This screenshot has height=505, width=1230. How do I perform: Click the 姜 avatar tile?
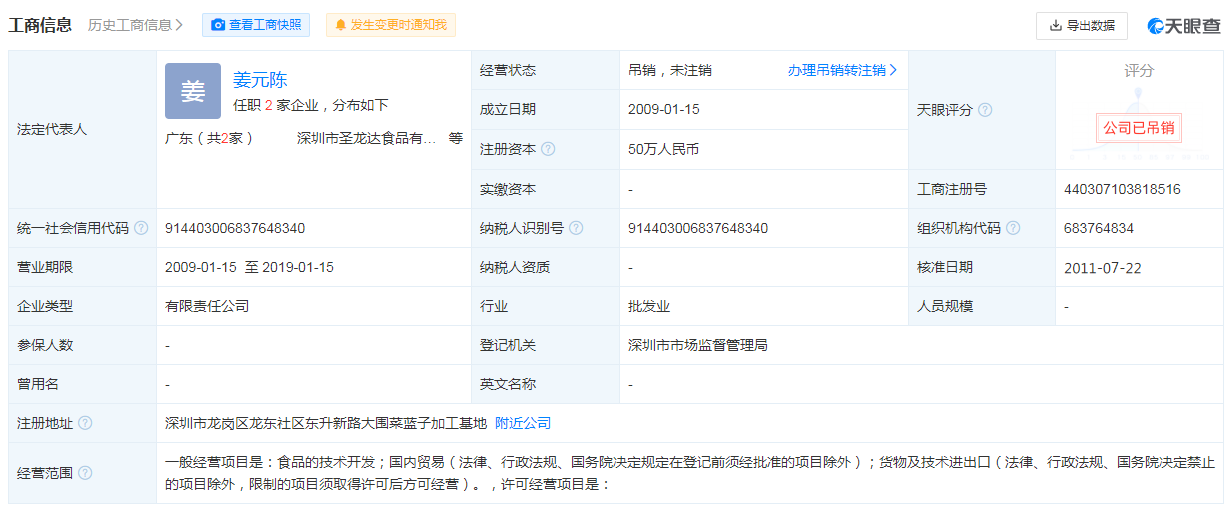(193, 91)
